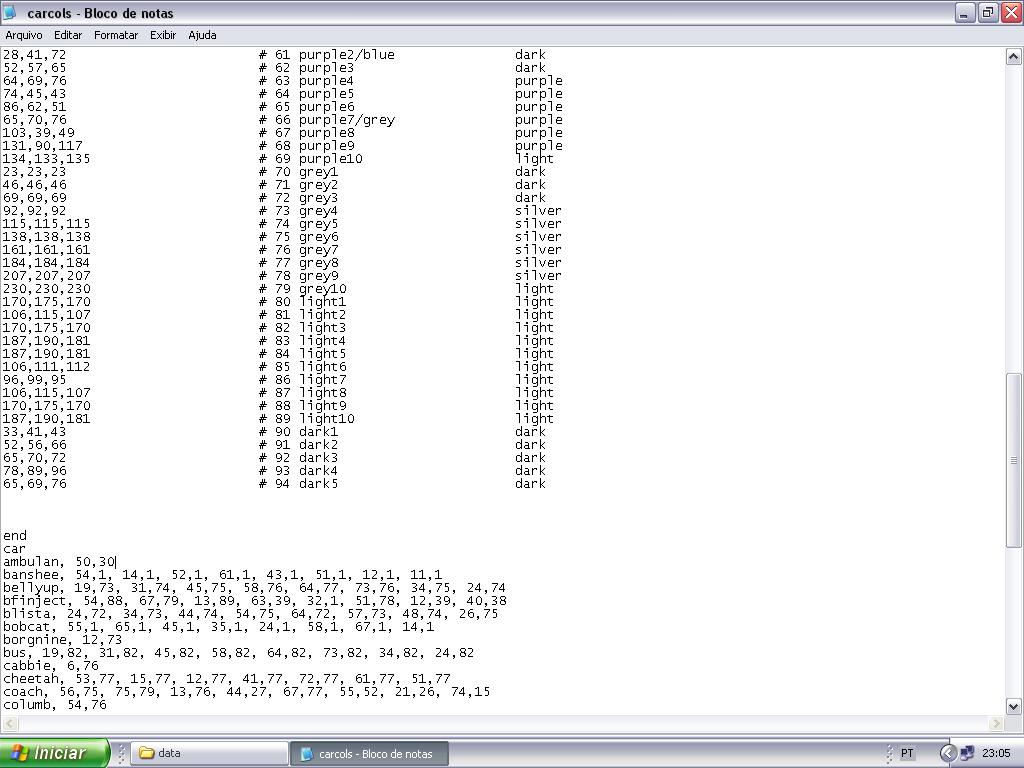The height and width of the screenshot is (768, 1024).
Task: Minimize the carcols Notepad window
Action: (965, 12)
